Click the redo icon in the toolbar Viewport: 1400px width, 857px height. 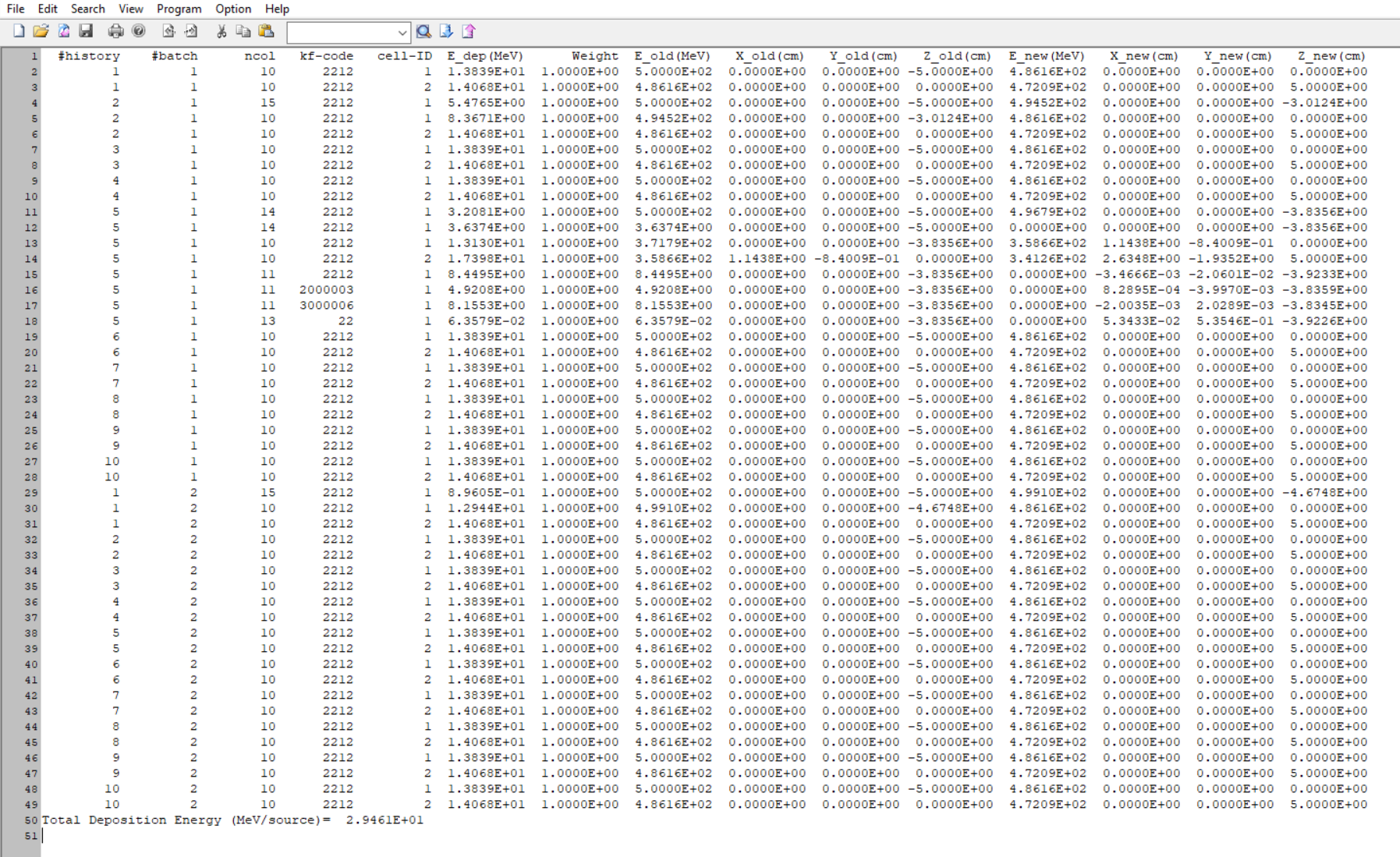coord(191,31)
